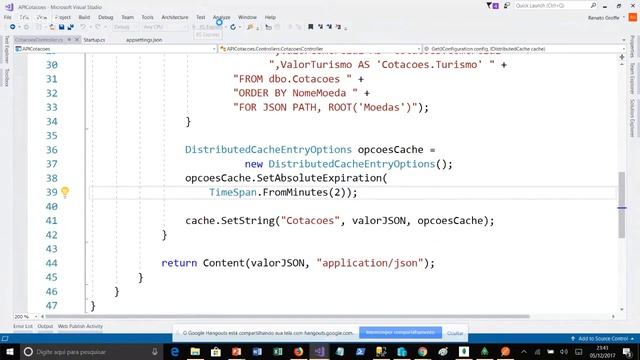Click the horizontal scrollbar of the editor
Screen dimensions: 640x360
pyautogui.click(x=288, y=316)
